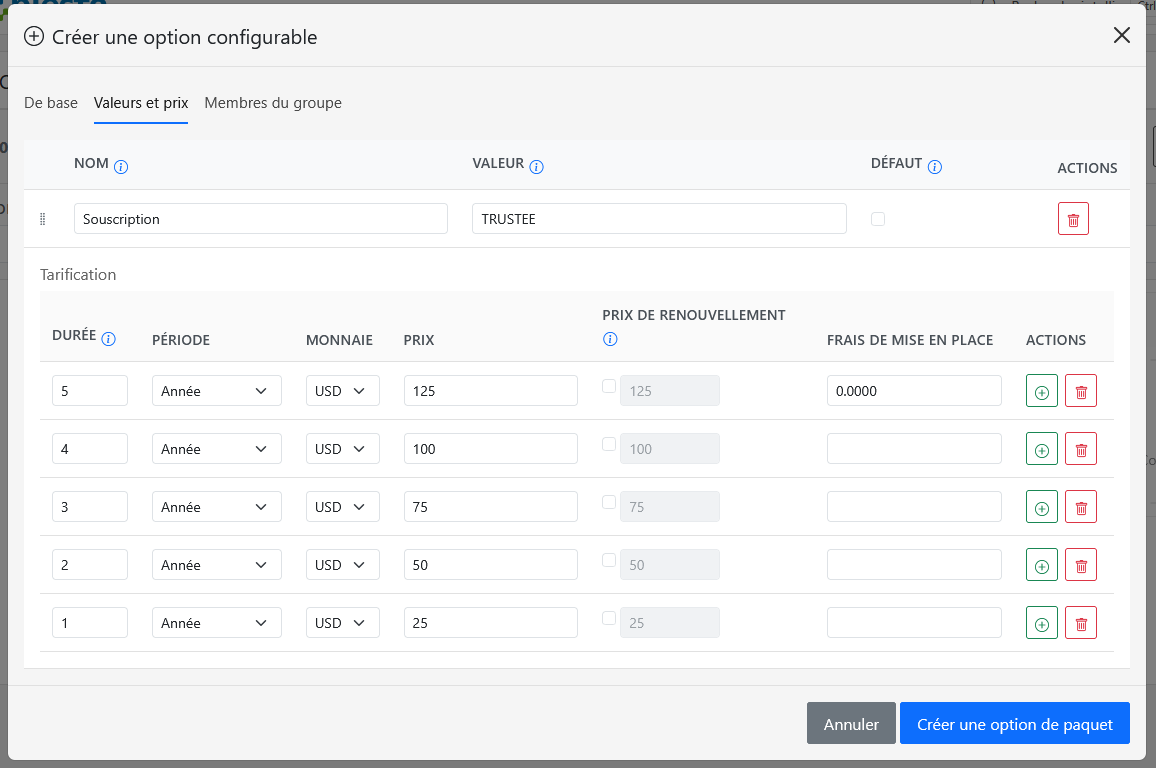The image size is (1156, 768).
Task: Click the Annuler button
Action: coord(851,724)
